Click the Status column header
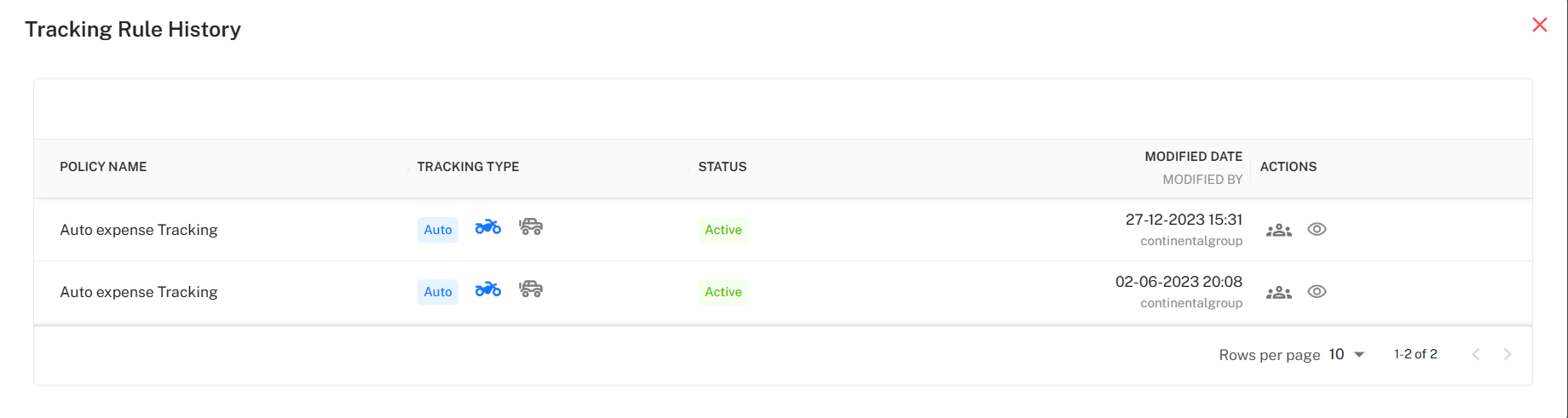The image size is (1568, 418). [x=722, y=167]
